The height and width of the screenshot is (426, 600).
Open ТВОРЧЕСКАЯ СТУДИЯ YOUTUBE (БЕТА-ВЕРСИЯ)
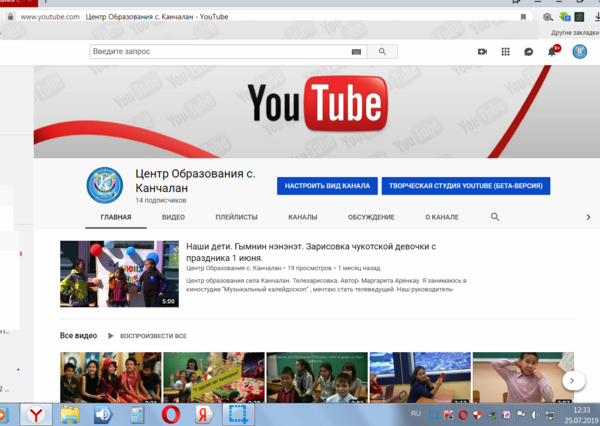click(466, 186)
